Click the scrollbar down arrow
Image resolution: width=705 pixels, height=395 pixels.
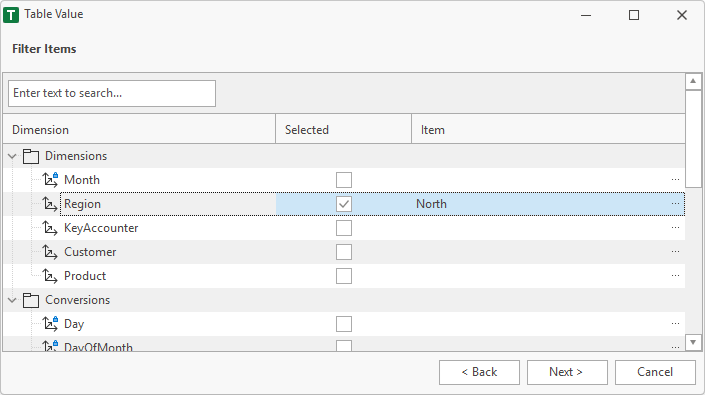point(693,342)
